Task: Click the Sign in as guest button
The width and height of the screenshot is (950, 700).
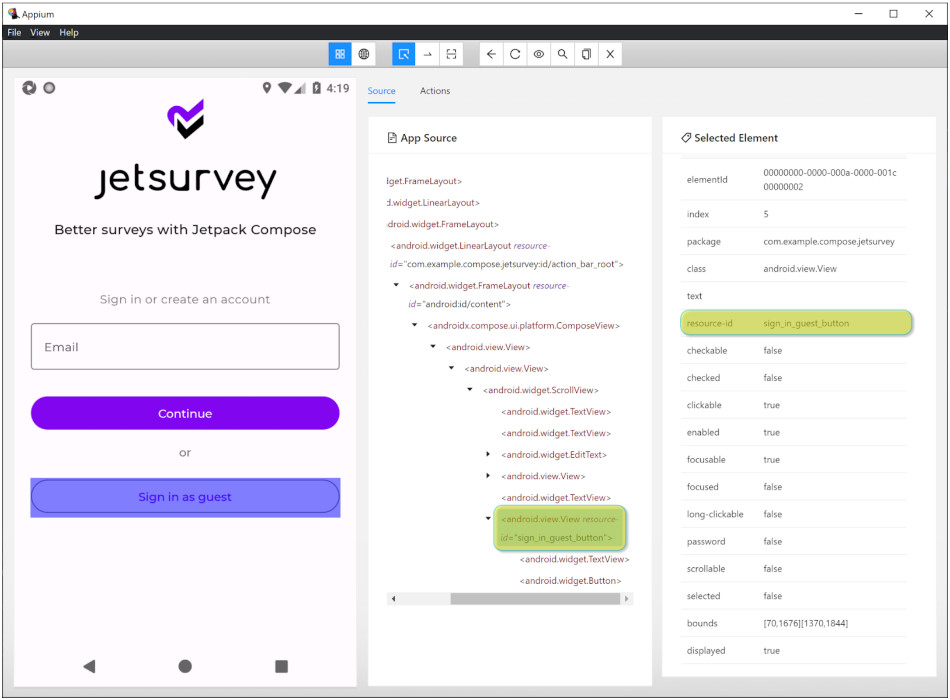Action: 184,497
